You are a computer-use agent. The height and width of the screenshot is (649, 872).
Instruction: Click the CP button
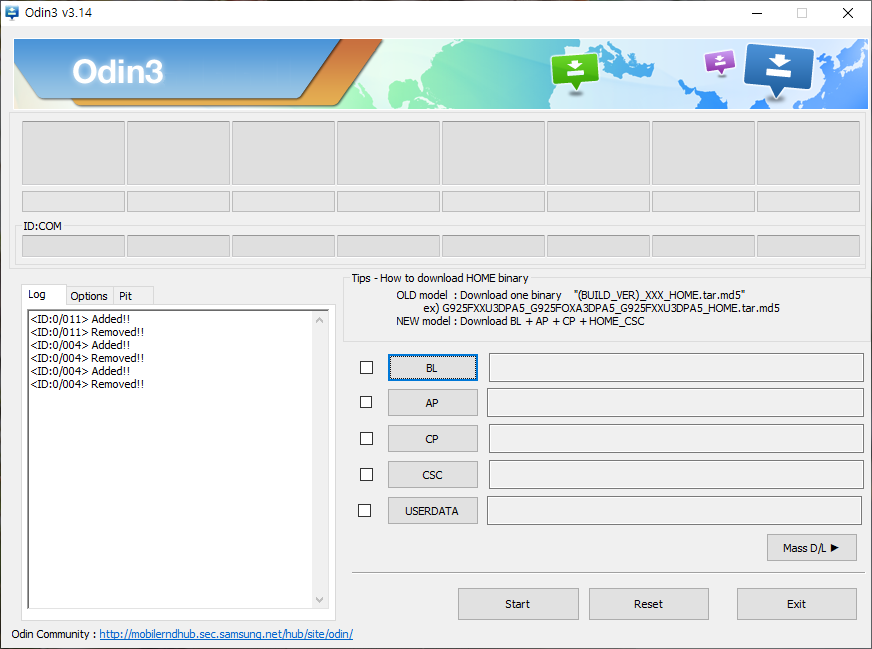pyautogui.click(x=433, y=439)
